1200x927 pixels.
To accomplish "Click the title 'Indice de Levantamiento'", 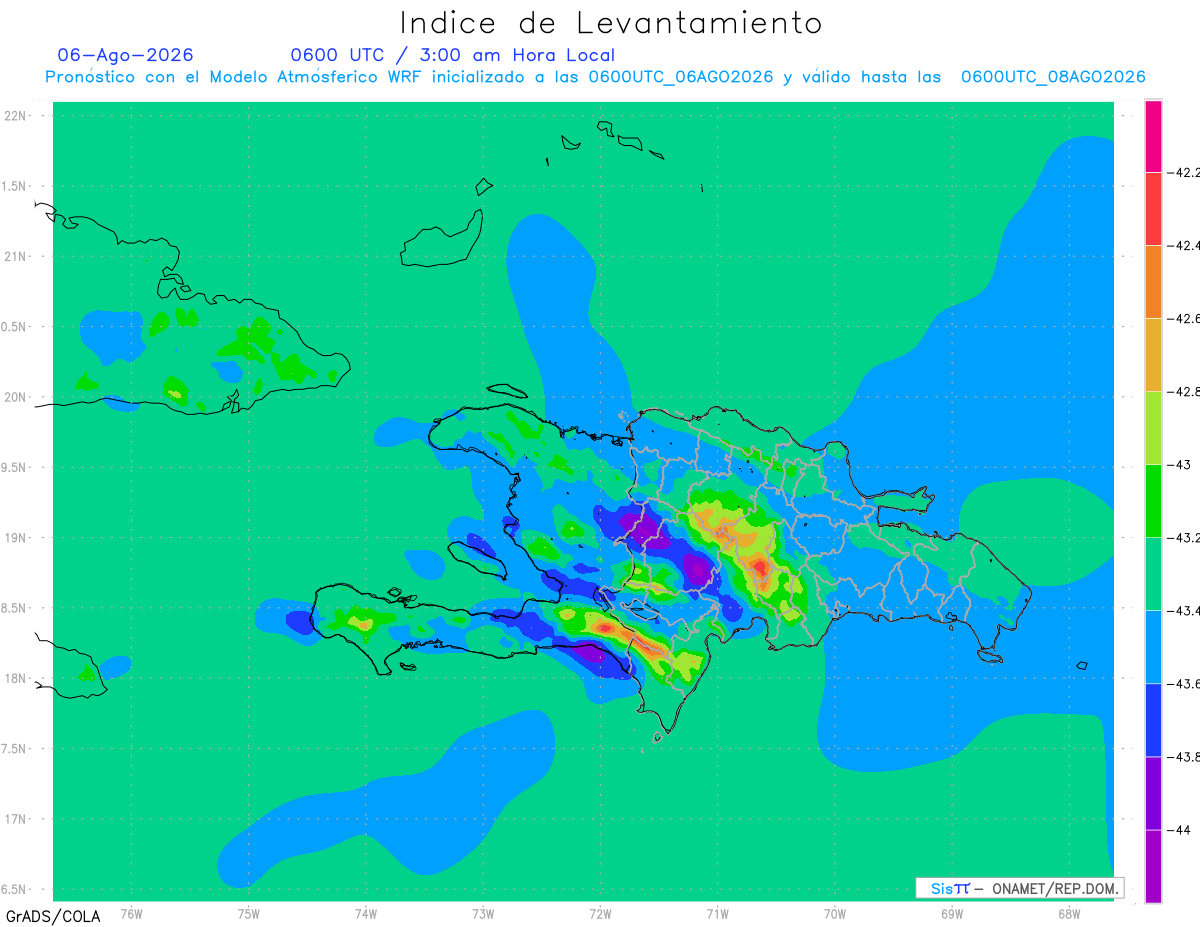I will click(x=611, y=23).
